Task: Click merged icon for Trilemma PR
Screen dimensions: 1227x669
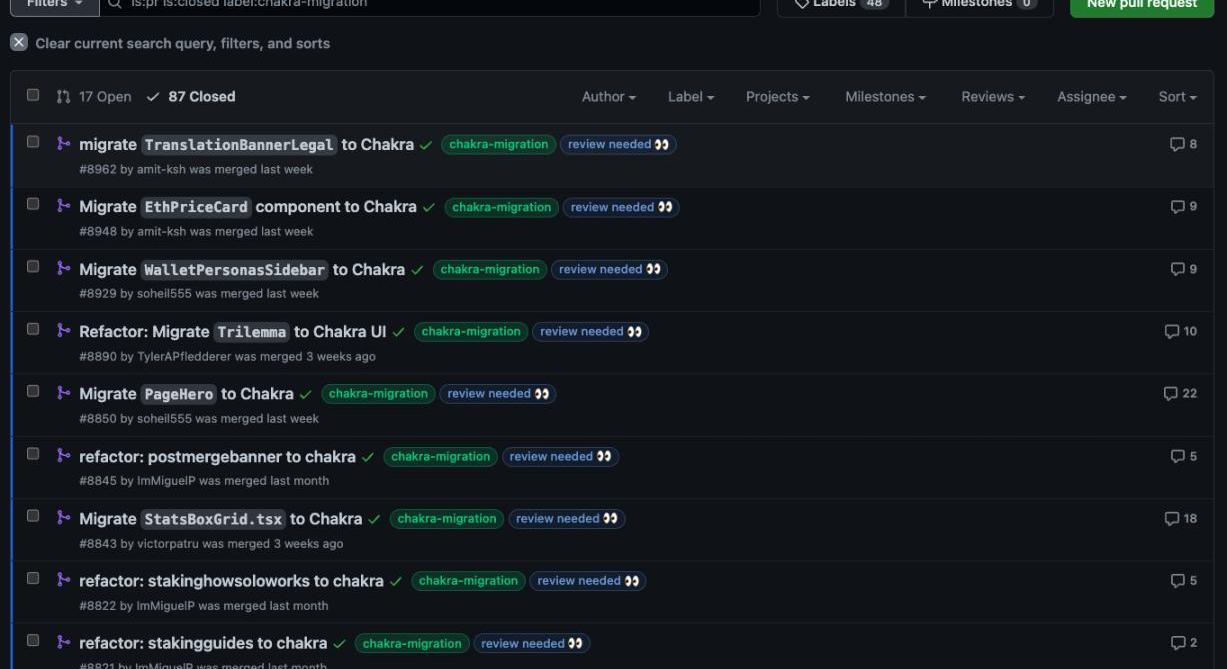Action: pos(63,331)
